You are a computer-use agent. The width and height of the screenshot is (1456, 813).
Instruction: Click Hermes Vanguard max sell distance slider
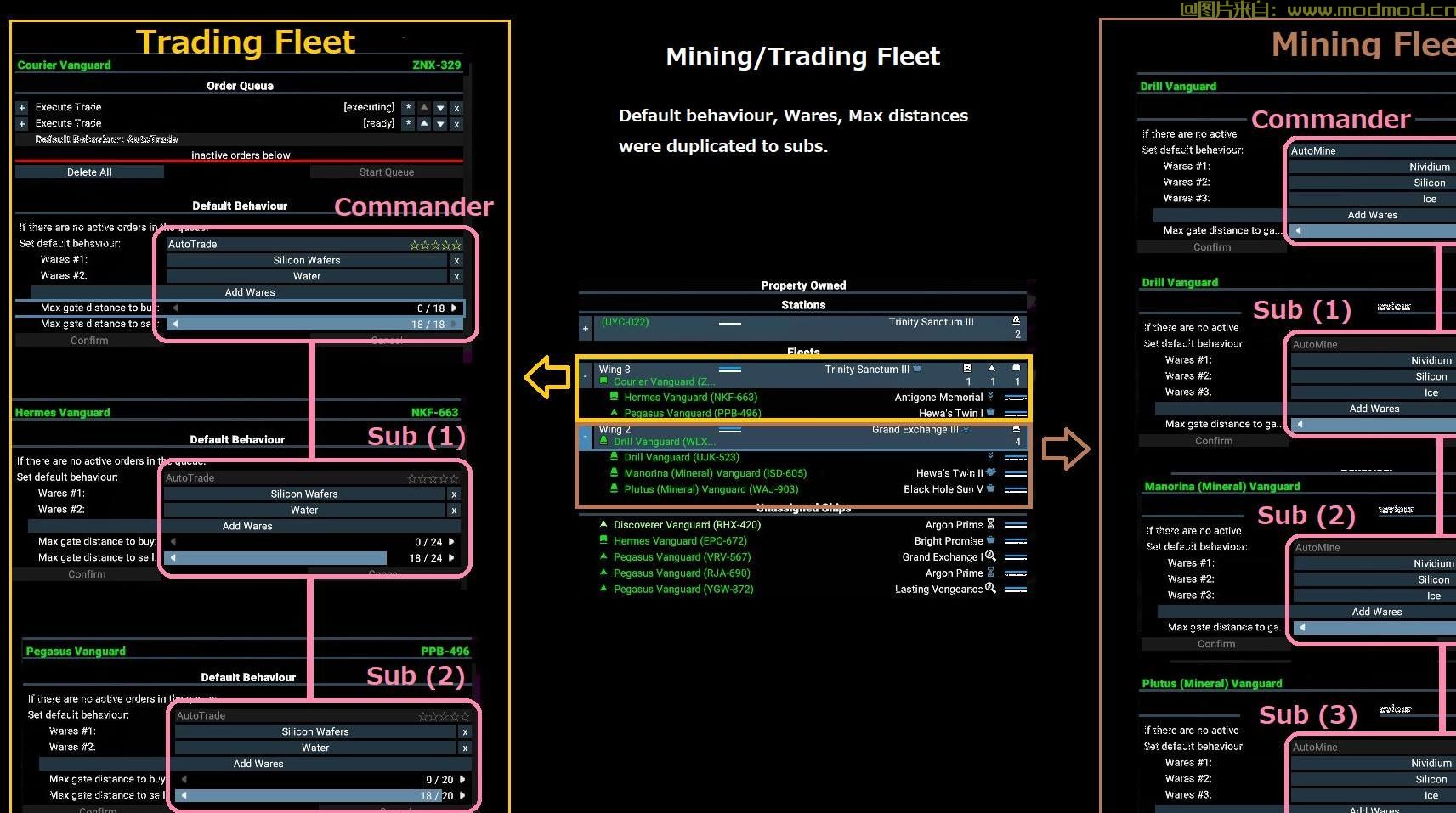point(312,558)
